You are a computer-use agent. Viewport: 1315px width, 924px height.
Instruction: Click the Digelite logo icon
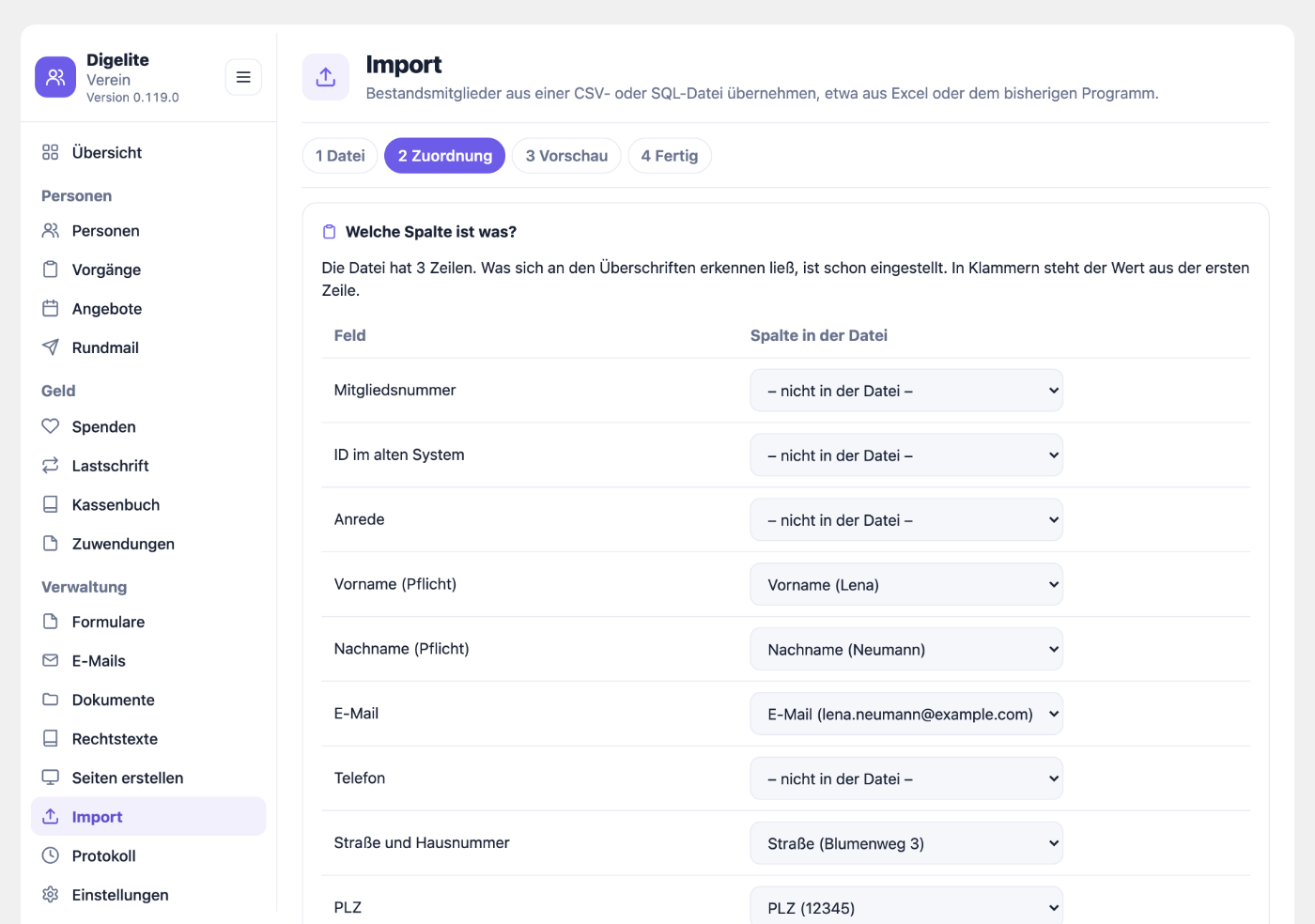(x=55, y=77)
